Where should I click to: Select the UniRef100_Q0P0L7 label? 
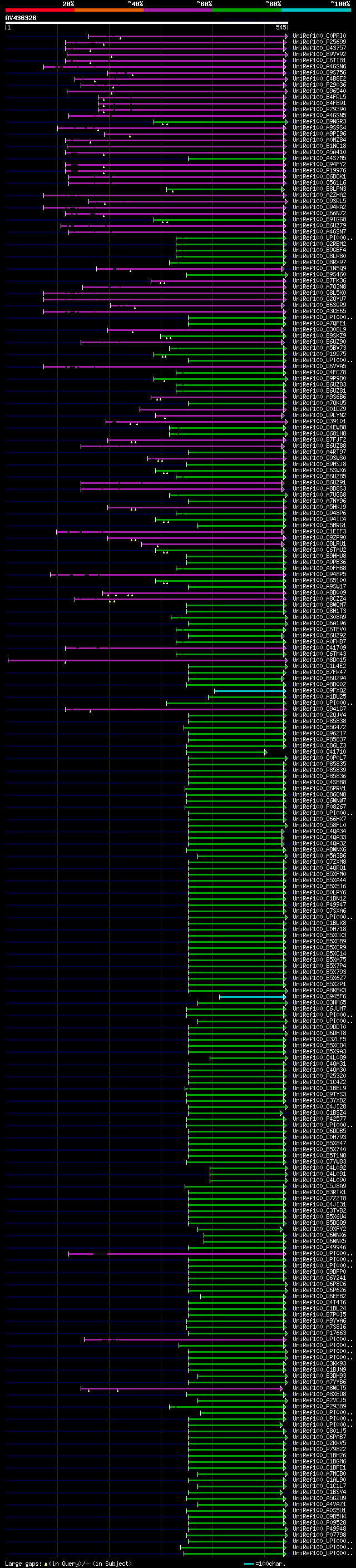tap(319, 758)
